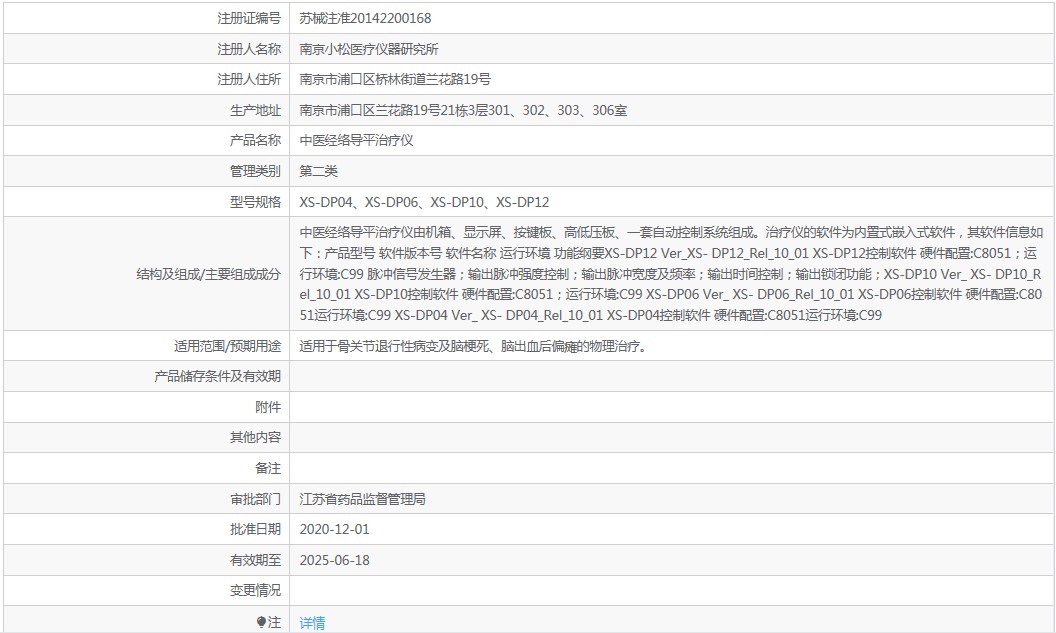
Task: Click the 有效期至 label
Action: coord(255,560)
